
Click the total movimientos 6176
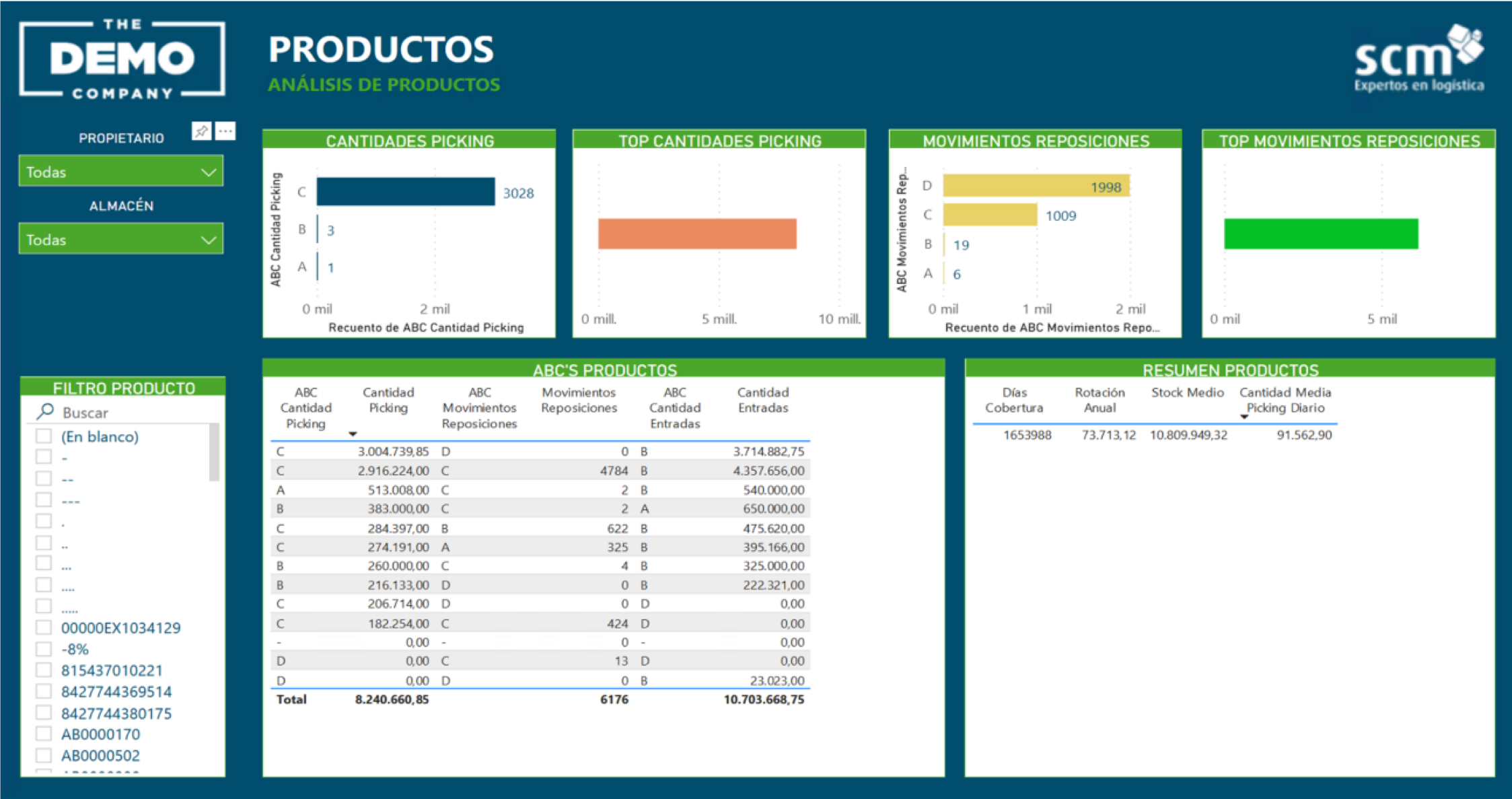click(x=614, y=699)
